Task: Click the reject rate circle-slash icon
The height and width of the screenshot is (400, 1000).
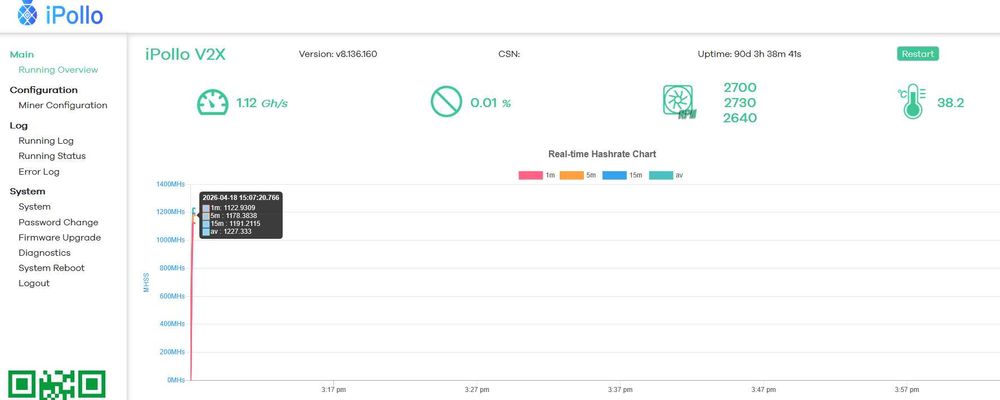Action: pos(446,102)
